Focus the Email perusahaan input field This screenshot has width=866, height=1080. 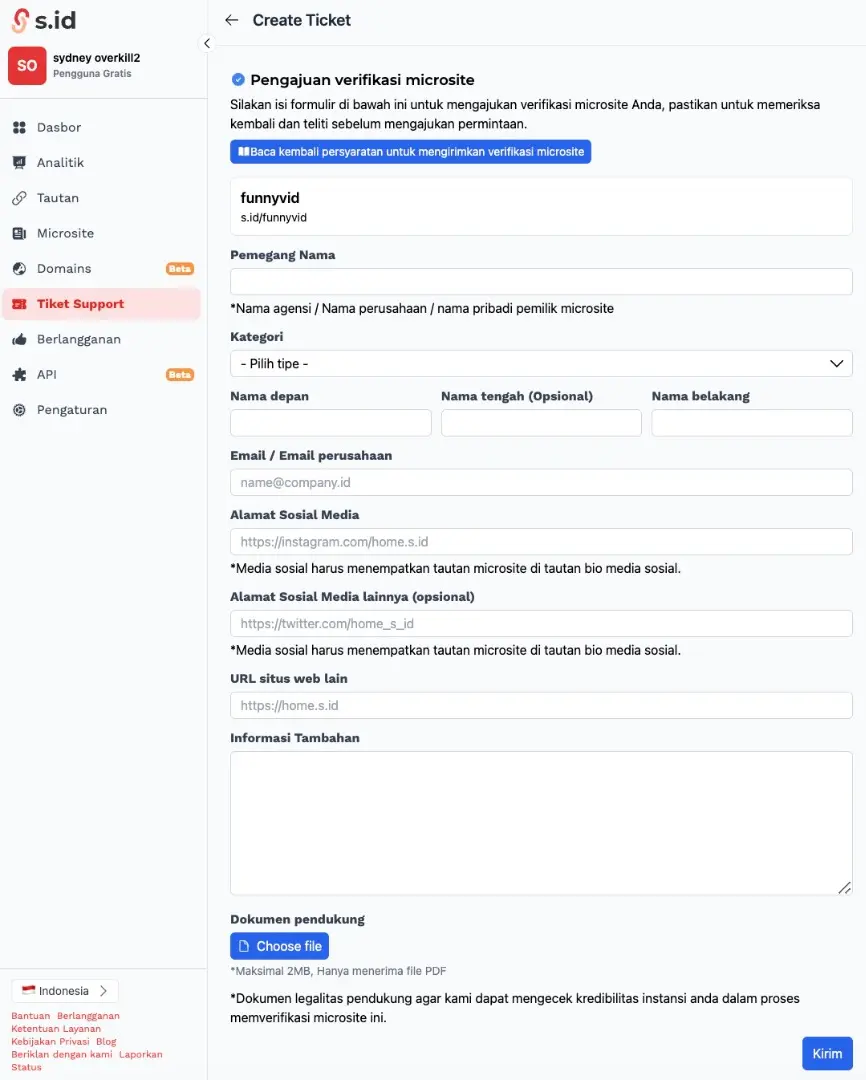tap(541, 483)
